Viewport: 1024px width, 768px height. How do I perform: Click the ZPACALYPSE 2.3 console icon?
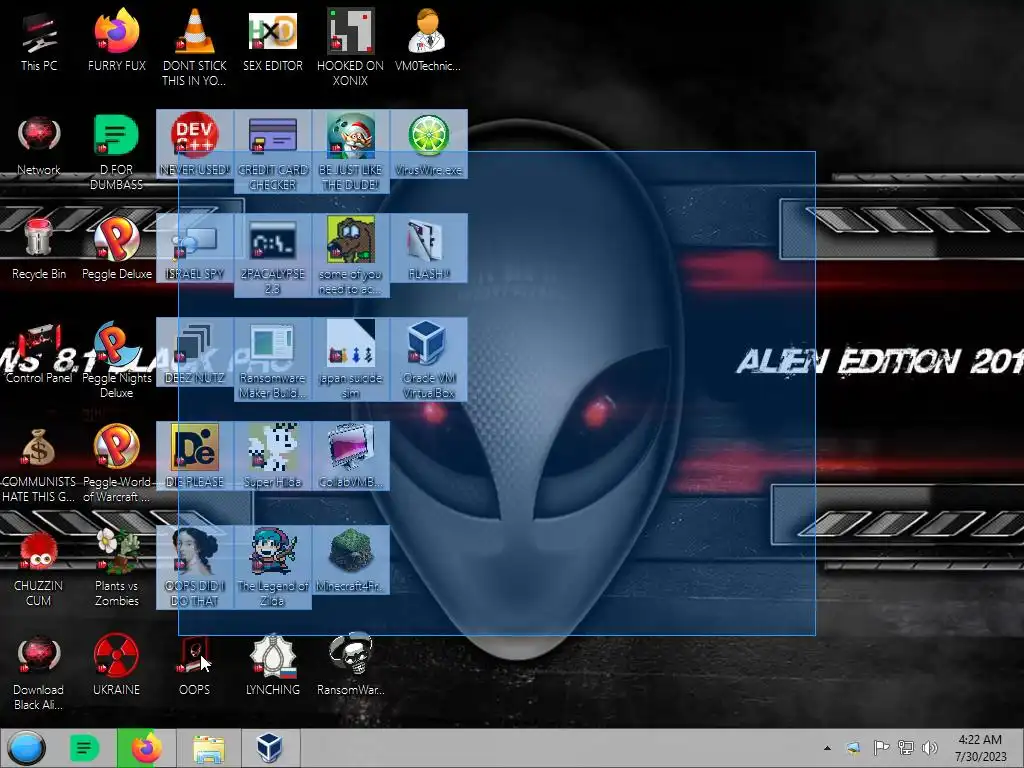pyautogui.click(x=273, y=255)
